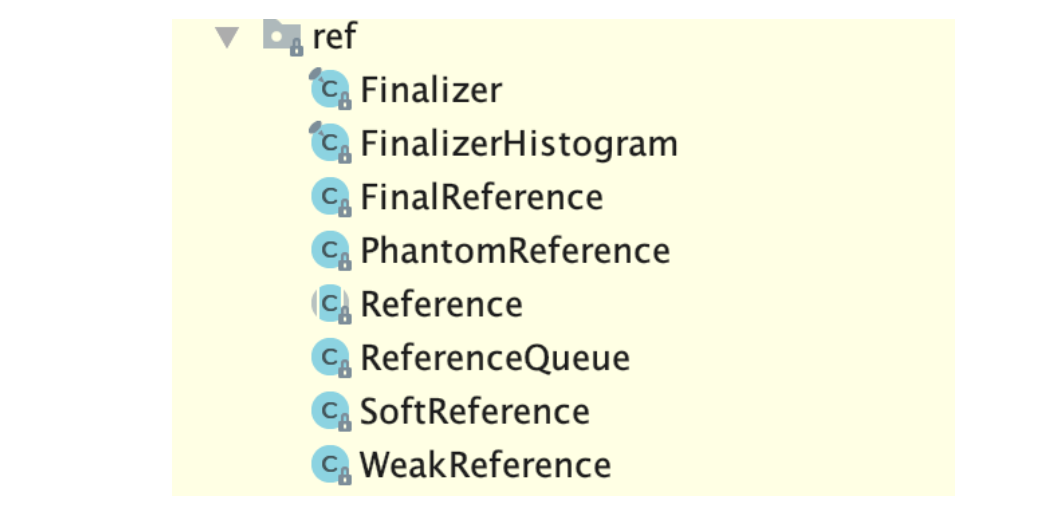Click the ref package folder icon
Screen dimensions: 1048x518
(280, 37)
